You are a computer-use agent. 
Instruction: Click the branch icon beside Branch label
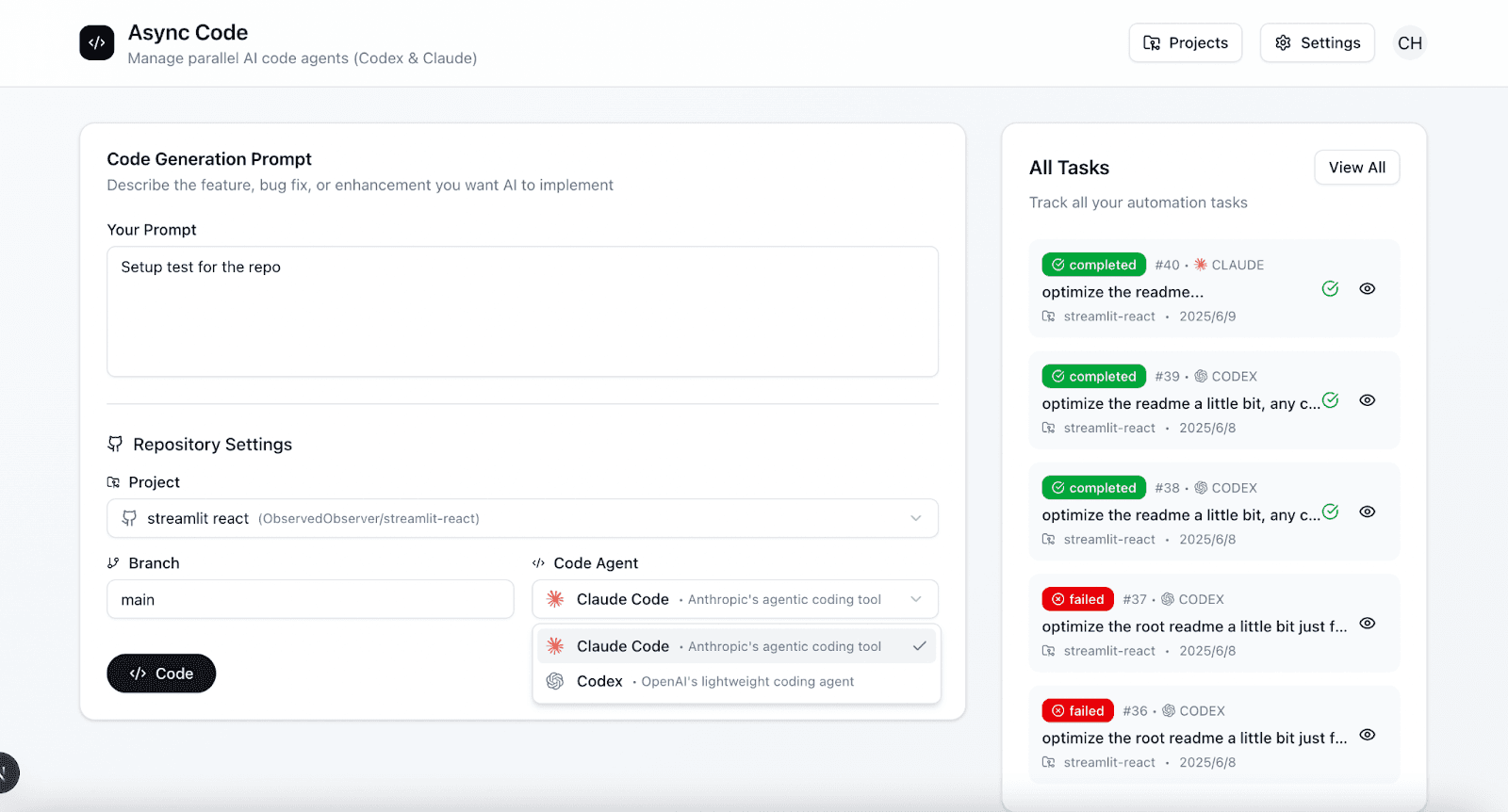[113, 563]
